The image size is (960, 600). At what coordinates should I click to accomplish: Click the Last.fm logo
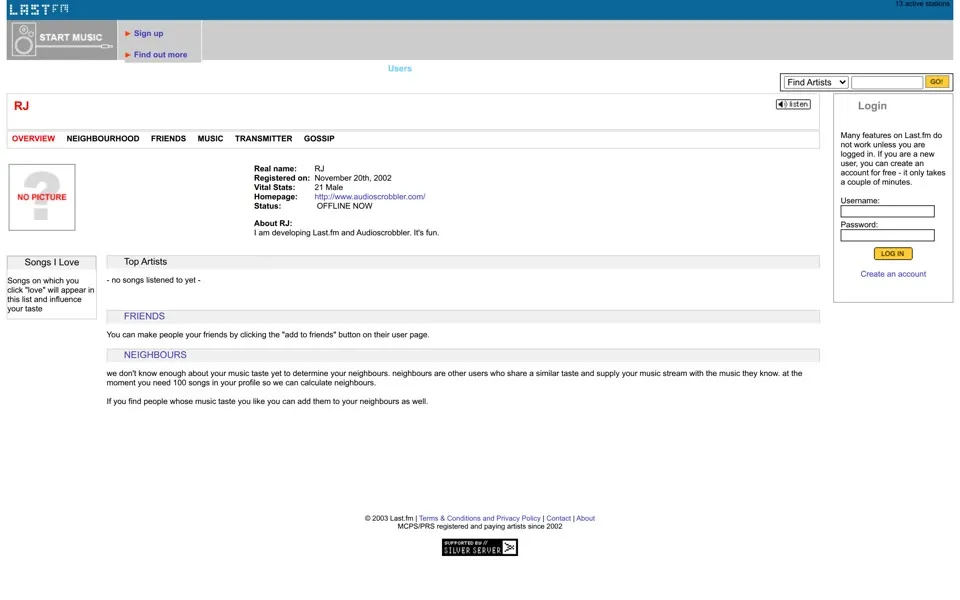(x=39, y=9)
